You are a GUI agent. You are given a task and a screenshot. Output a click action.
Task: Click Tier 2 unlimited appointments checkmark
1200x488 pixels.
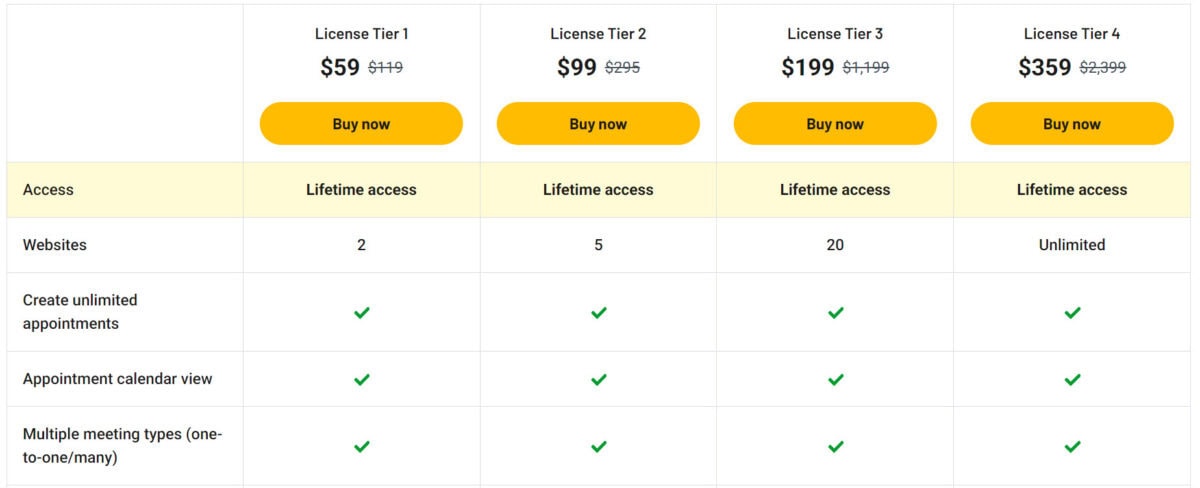pos(598,312)
